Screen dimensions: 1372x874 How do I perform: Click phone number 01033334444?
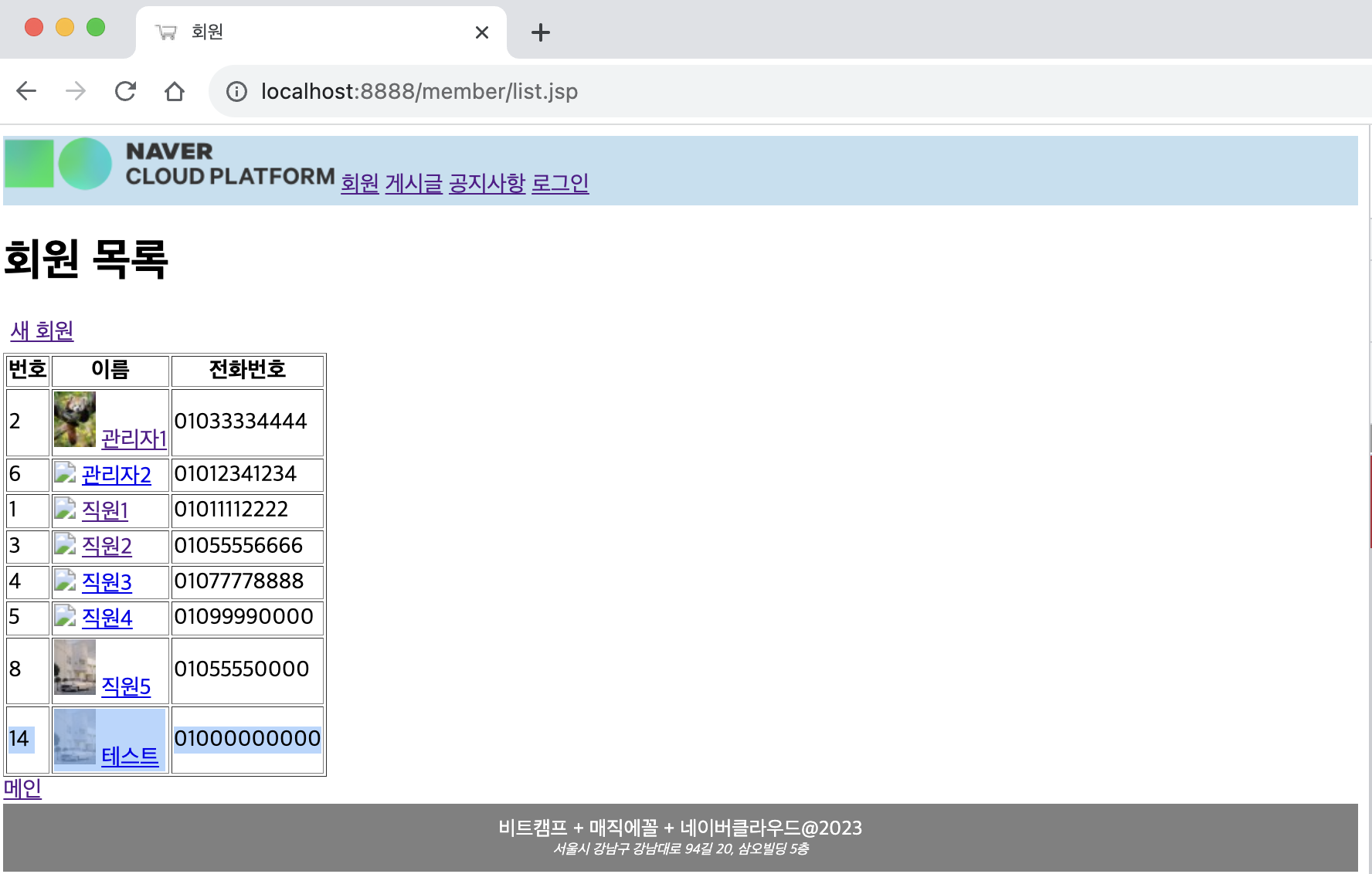coord(240,422)
